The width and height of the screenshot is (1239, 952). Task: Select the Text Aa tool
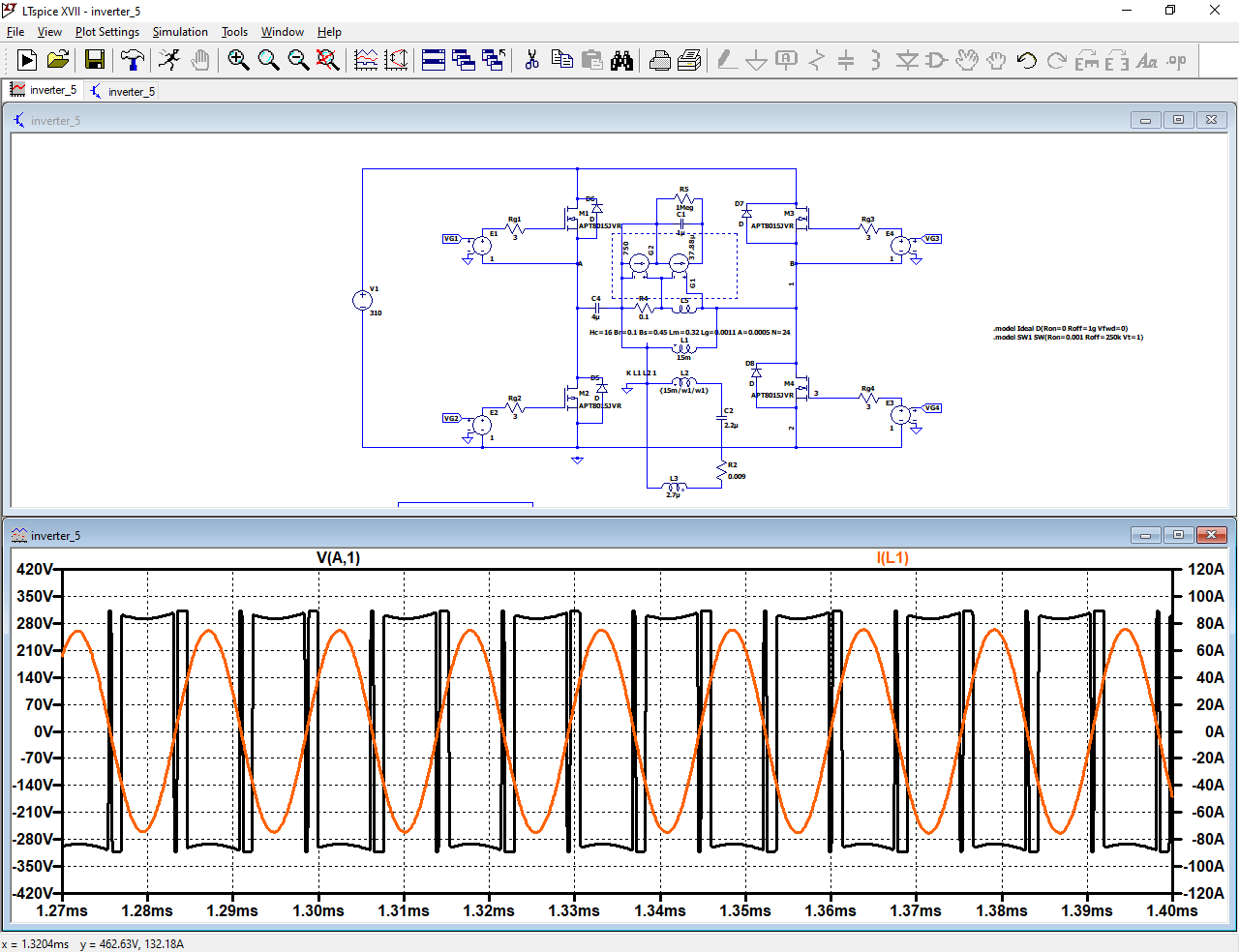point(1147,60)
